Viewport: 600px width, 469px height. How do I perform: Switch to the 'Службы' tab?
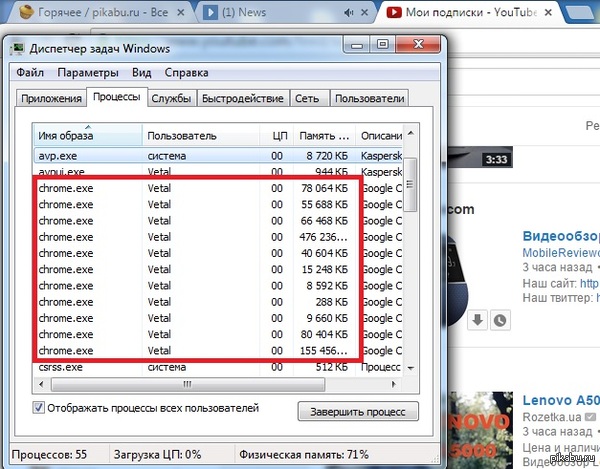tap(172, 99)
